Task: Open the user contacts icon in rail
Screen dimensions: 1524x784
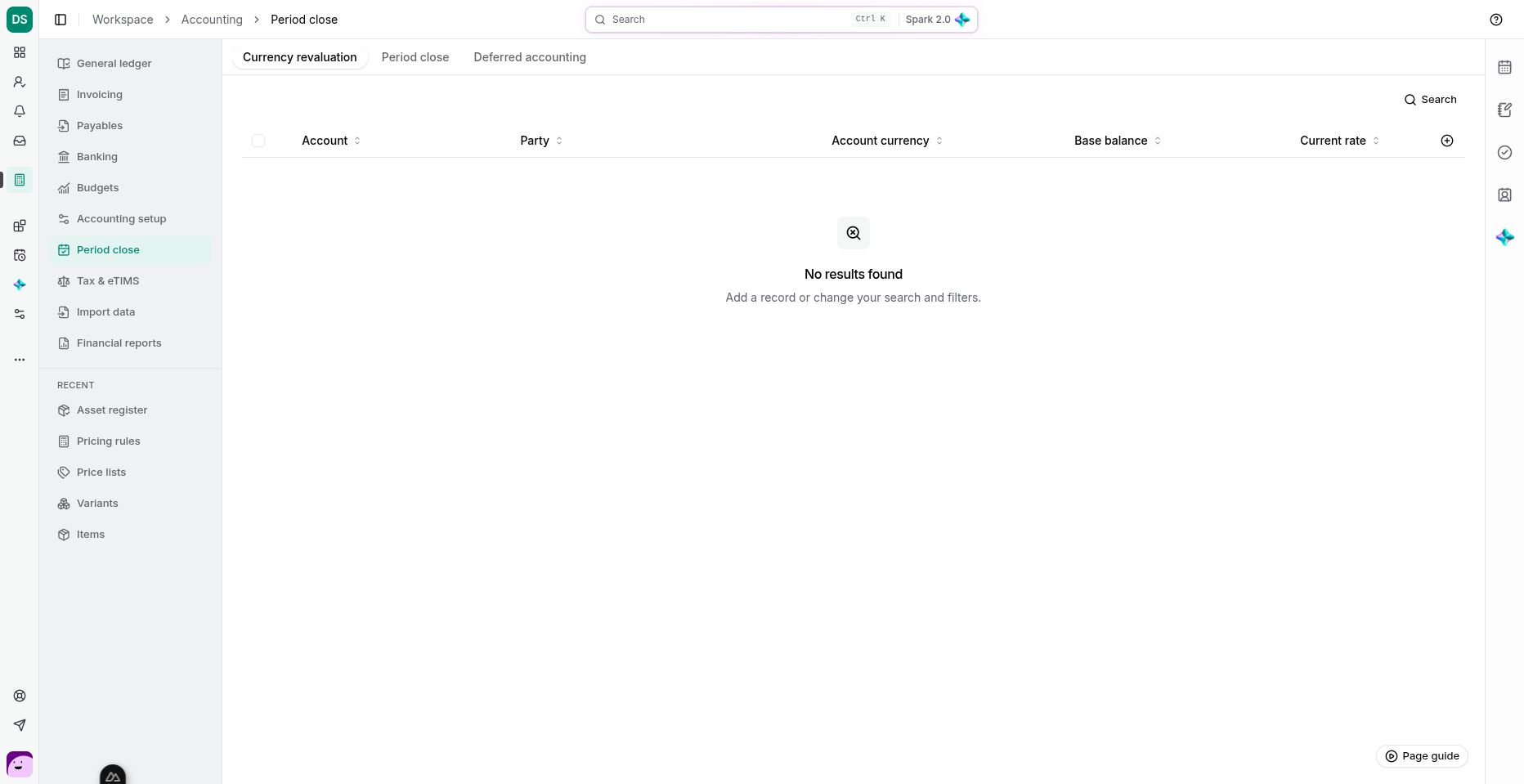Action: coord(20,82)
